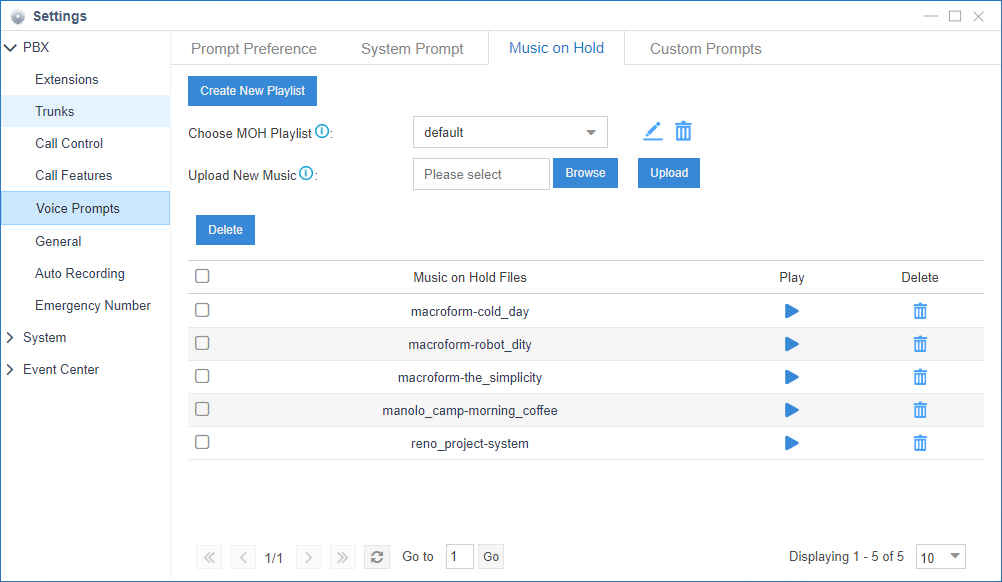
Task: Open the Choose MOH Playlist dropdown
Action: tap(510, 132)
